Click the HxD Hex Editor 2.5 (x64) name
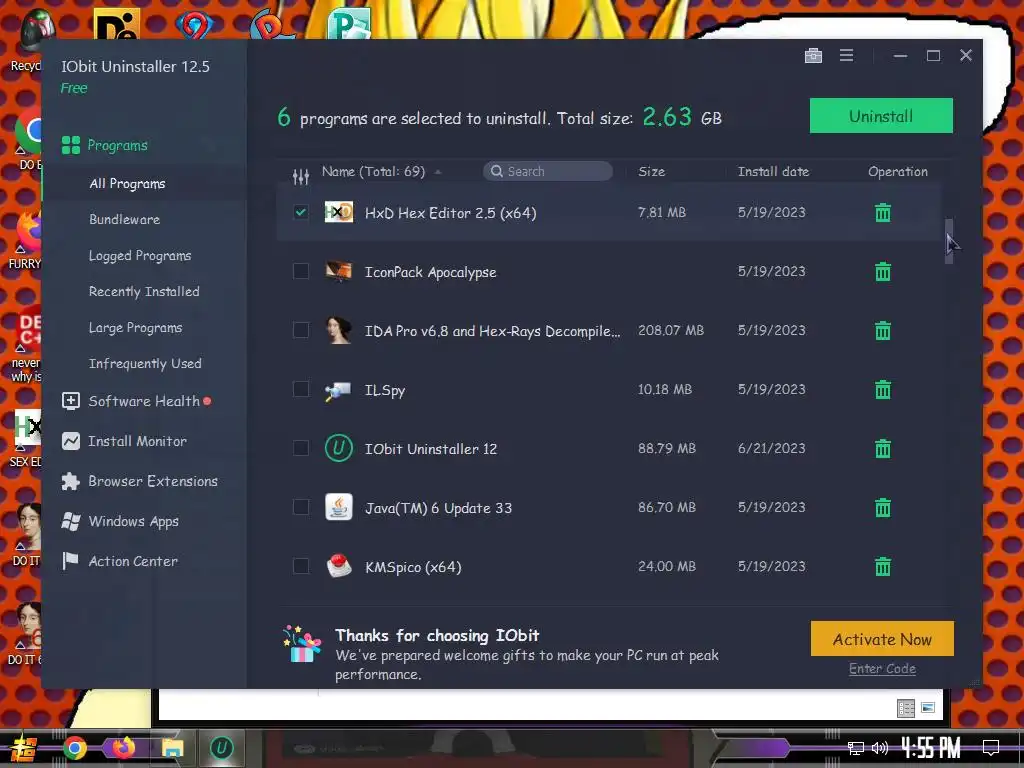This screenshot has width=1024, height=768. coord(451,213)
